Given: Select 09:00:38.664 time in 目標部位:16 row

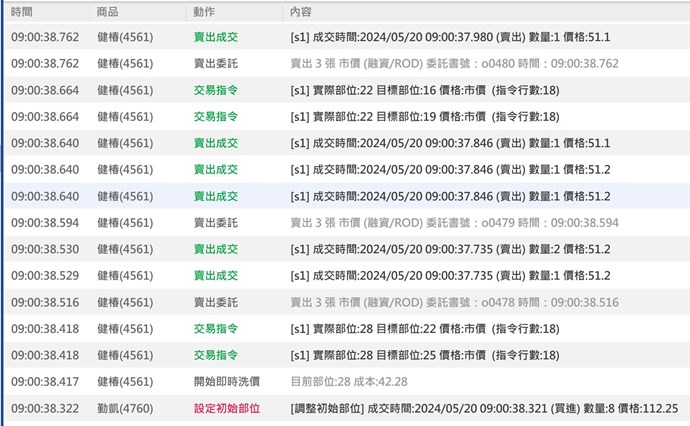Looking at the screenshot, I should (45, 90).
